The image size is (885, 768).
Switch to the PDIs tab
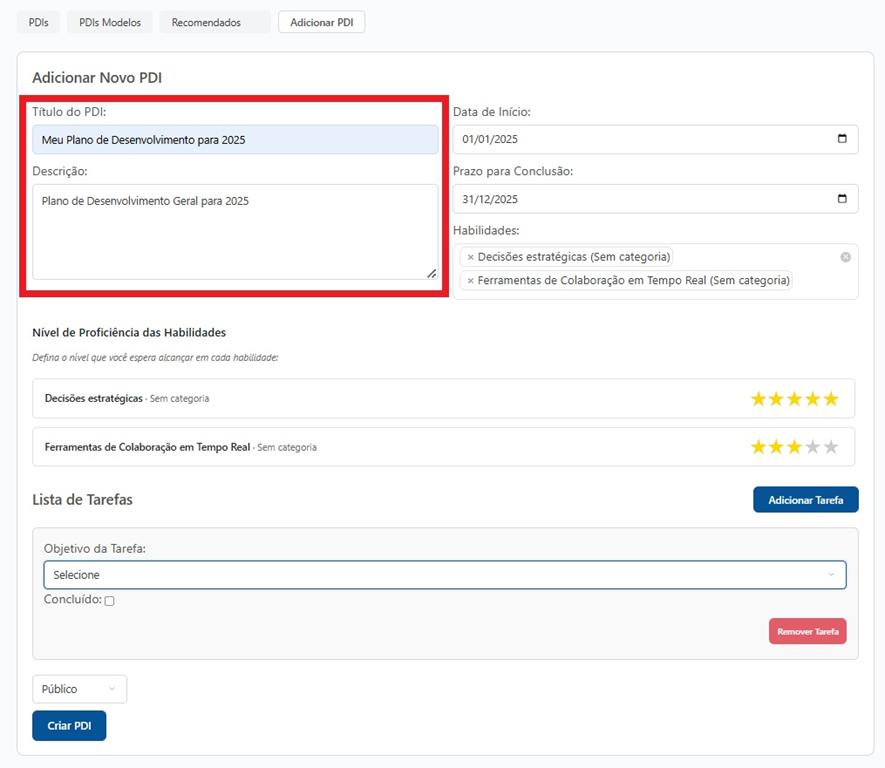point(38,22)
